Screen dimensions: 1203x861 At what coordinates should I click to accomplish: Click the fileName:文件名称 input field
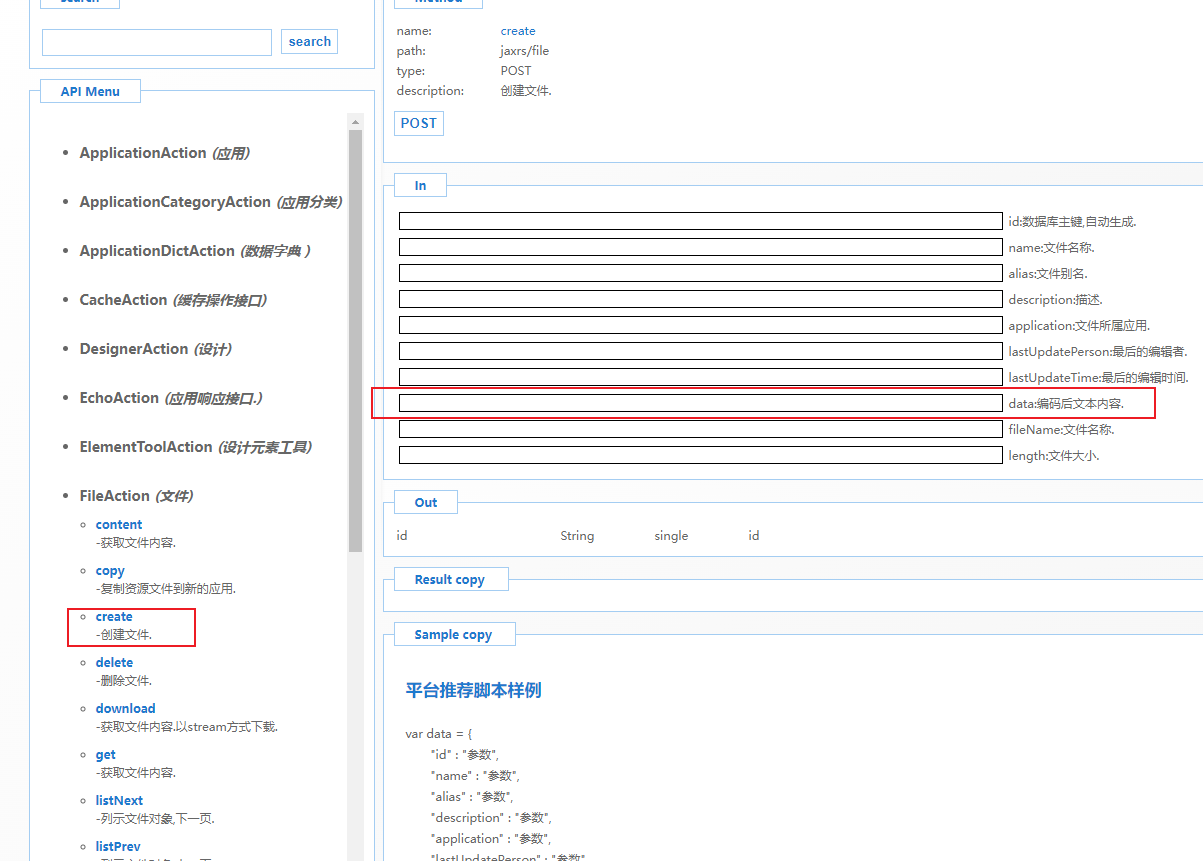point(700,429)
